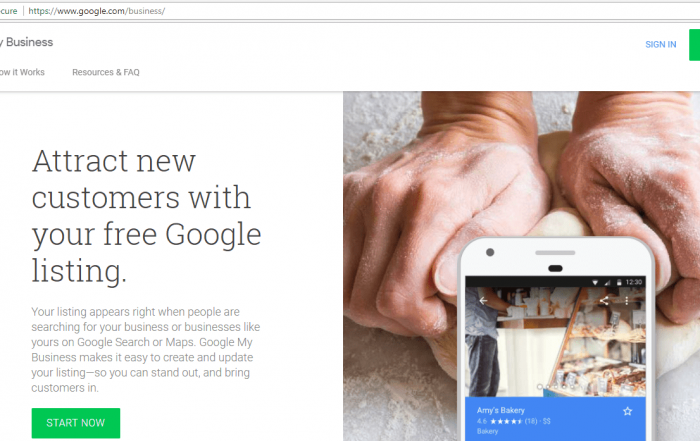Click the green START NOW button

click(76, 423)
